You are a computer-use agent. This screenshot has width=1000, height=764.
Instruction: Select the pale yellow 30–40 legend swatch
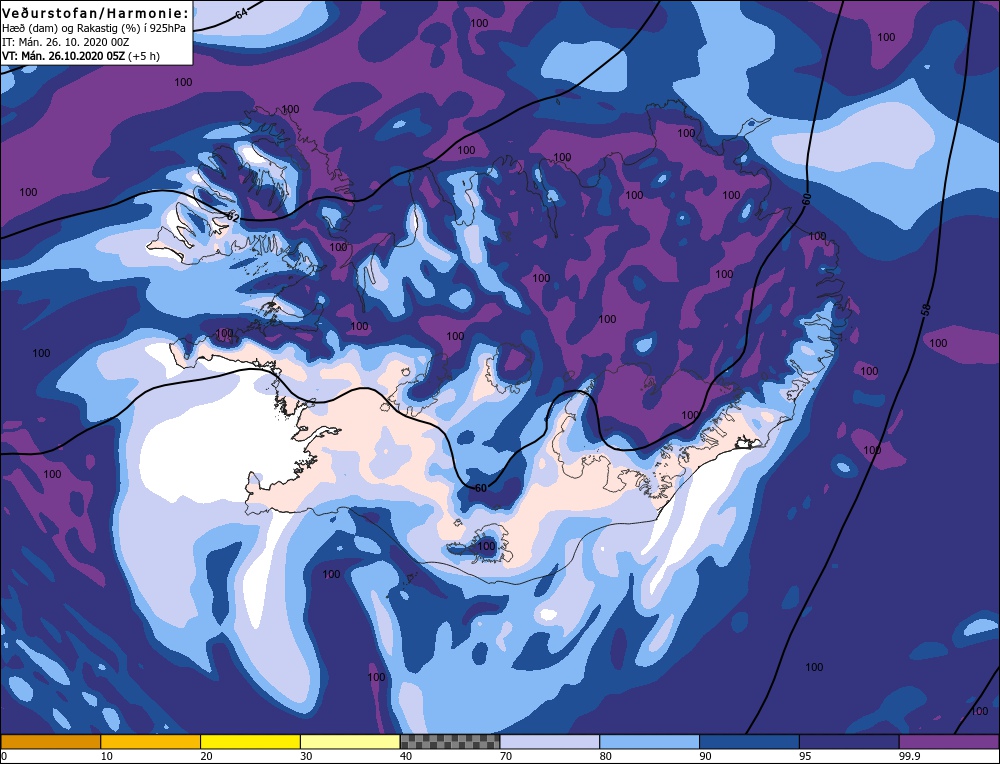coord(350,741)
